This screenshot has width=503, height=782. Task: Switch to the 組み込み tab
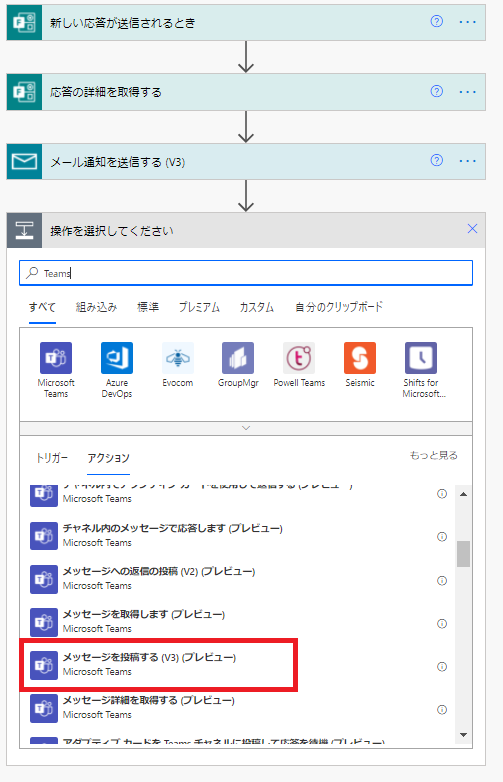pyautogui.click(x=97, y=307)
